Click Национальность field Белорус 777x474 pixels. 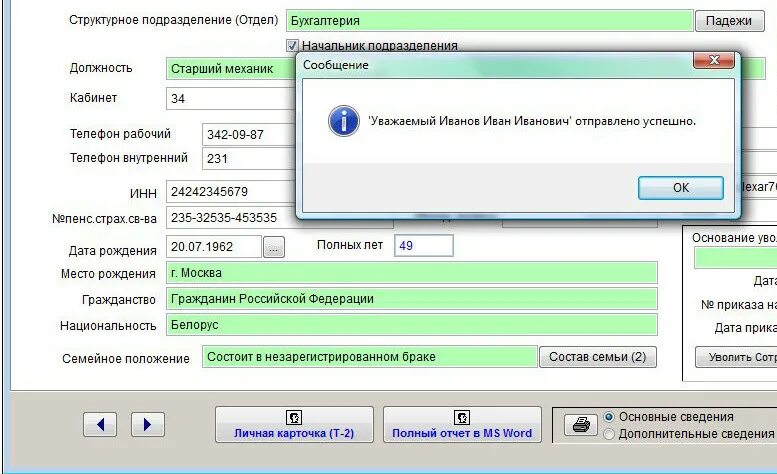(x=412, y=325)
